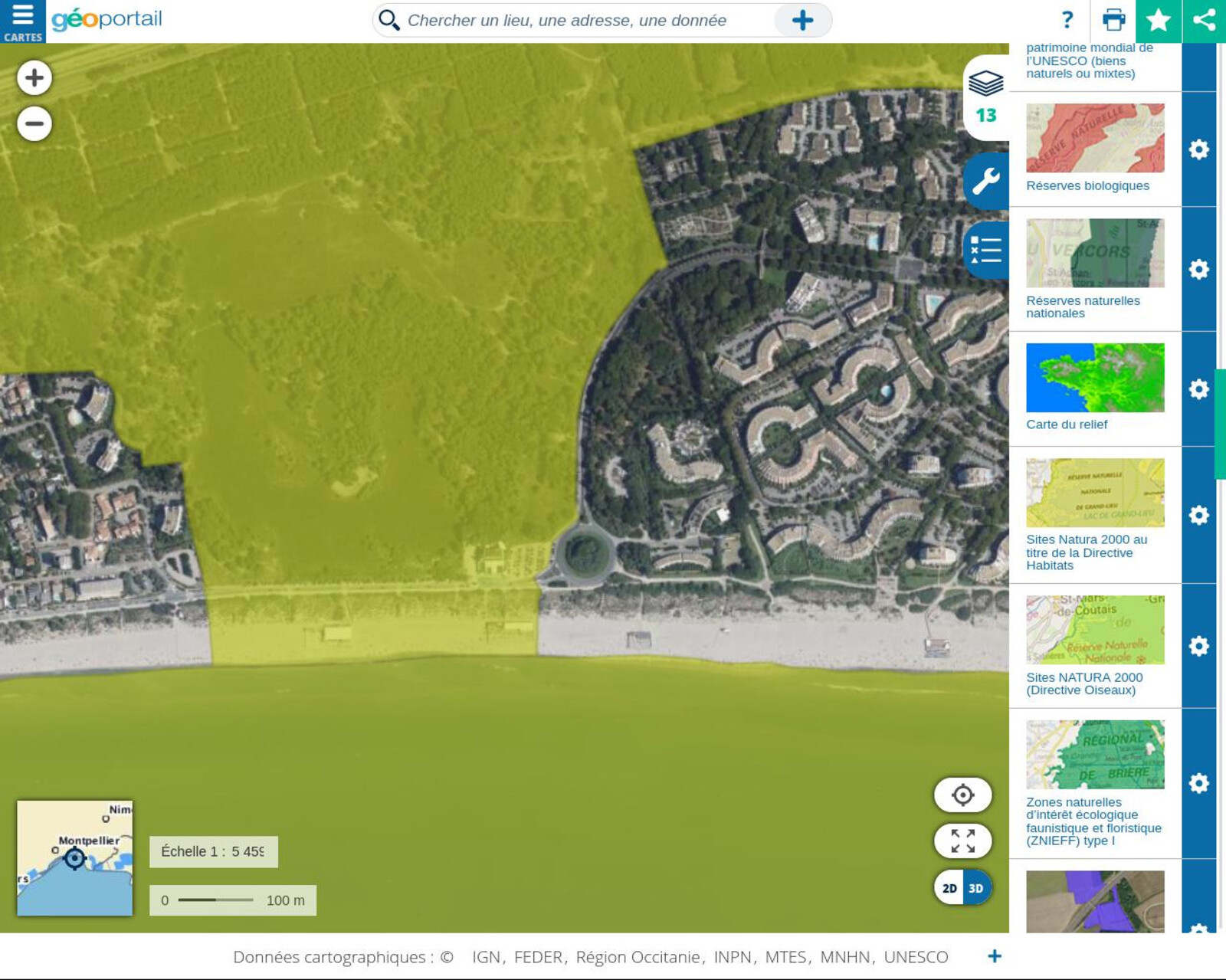Center map on my location
The image size is (1226, 980).
click(x=962, y=795)
